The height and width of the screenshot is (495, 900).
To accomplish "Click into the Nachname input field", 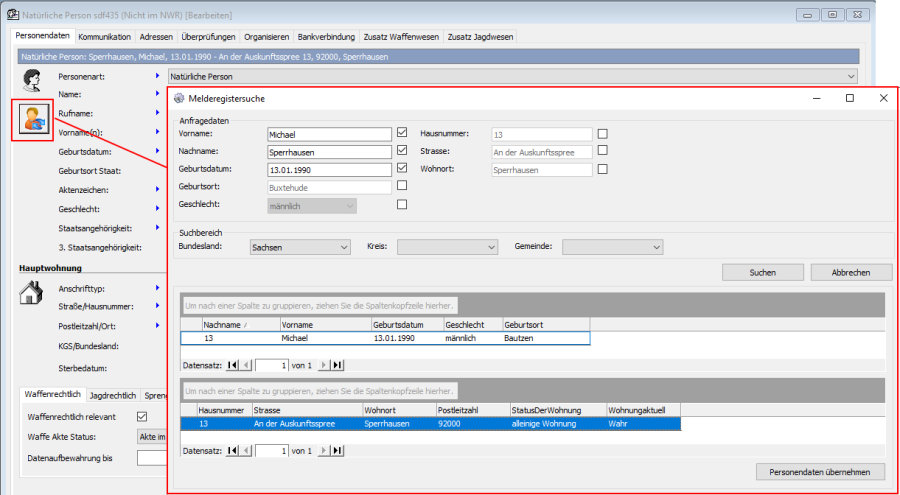I will click(x=328, y=152).
